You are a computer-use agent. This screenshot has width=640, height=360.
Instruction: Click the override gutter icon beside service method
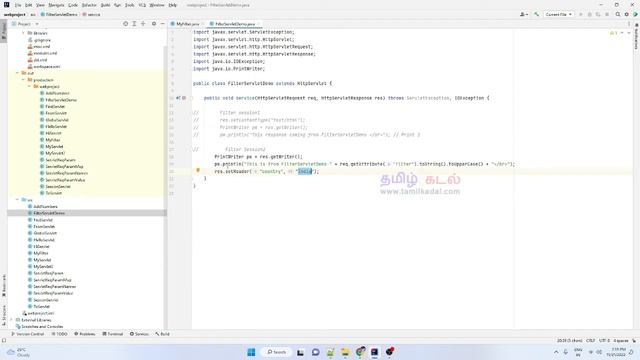(x=178, y=98)
